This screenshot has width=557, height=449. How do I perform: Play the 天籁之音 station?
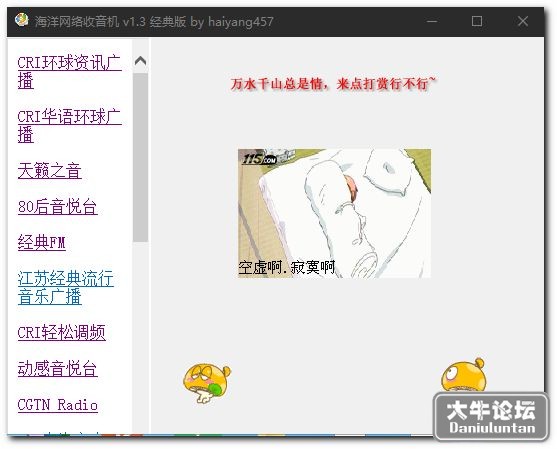tap(50, 171)
